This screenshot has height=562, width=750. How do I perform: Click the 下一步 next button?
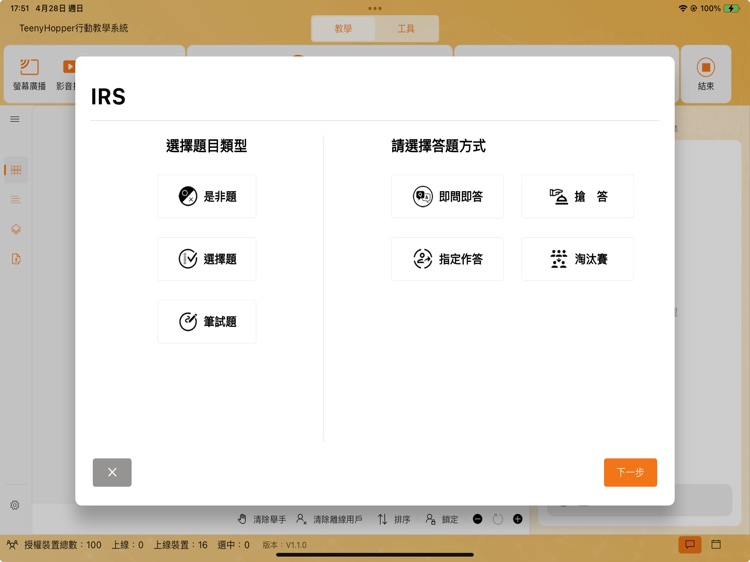[630, 473]
